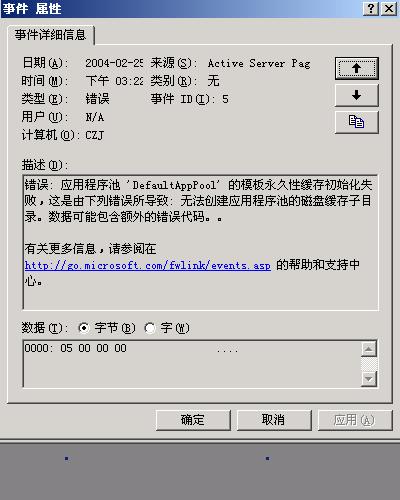Image resolution: width=400 pixels, height=500 pixels.
Task: Cancel with the 取消 button
Action: click(274, 420)
